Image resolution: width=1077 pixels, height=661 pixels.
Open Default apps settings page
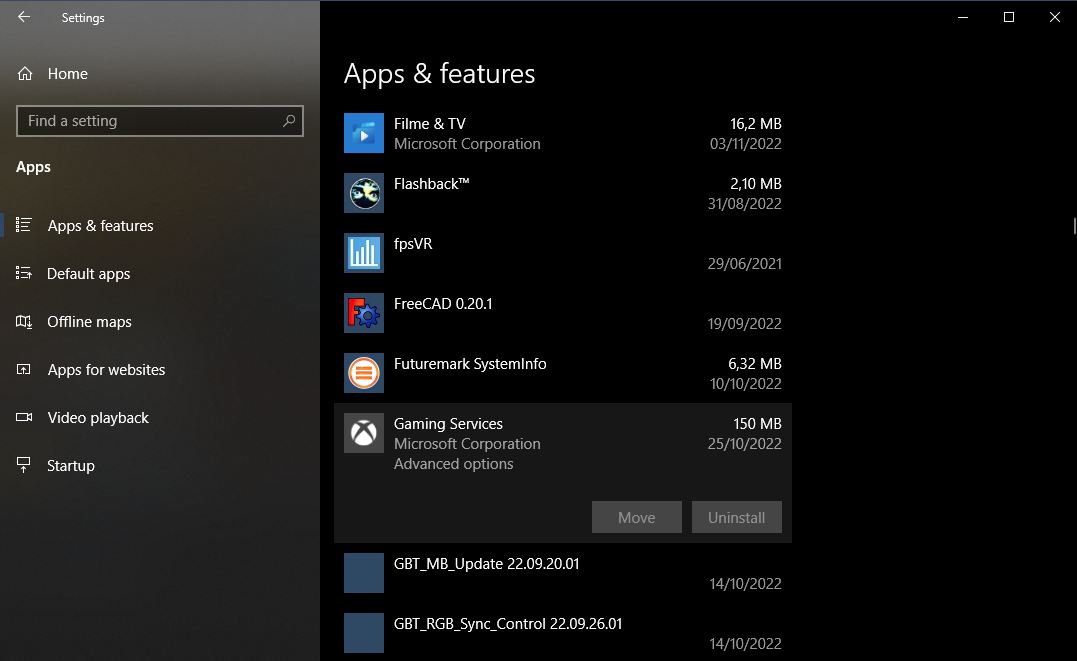[x=160, y=273]
